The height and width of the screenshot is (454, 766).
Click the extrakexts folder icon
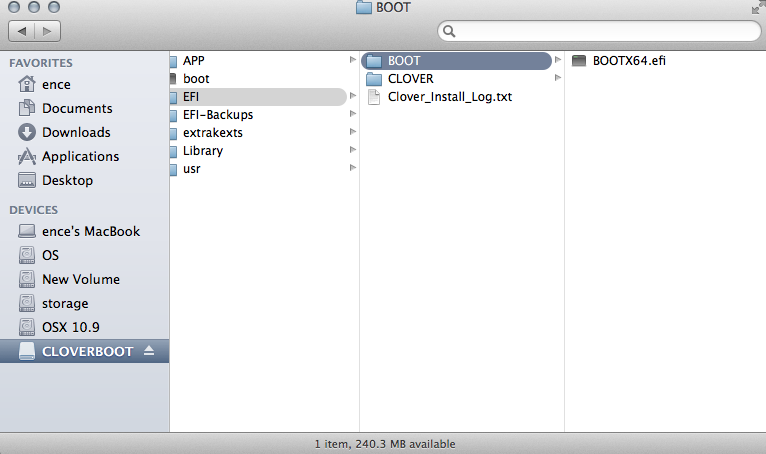173,133
